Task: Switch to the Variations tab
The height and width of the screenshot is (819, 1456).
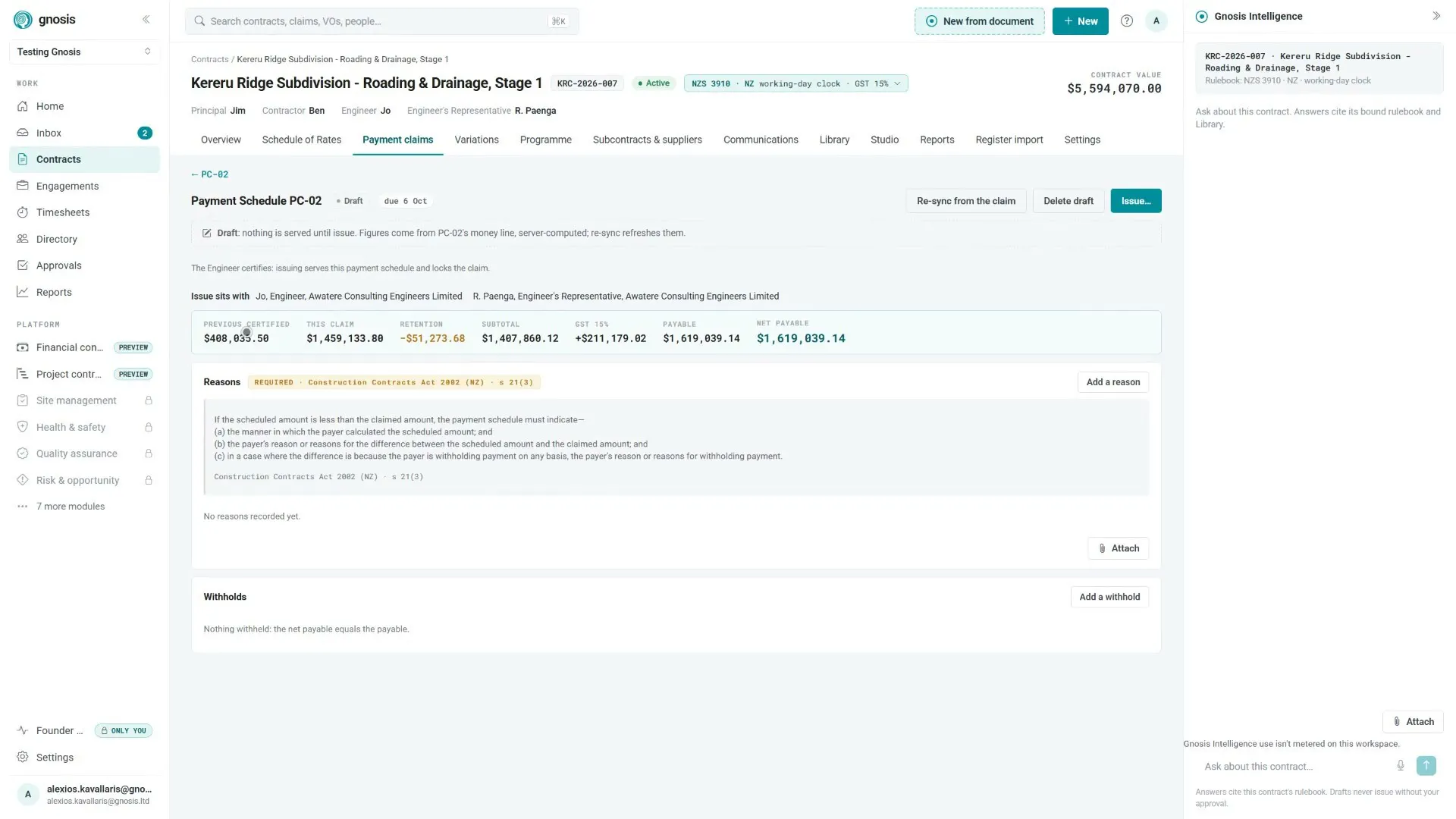Action: (x=476, y=140)
